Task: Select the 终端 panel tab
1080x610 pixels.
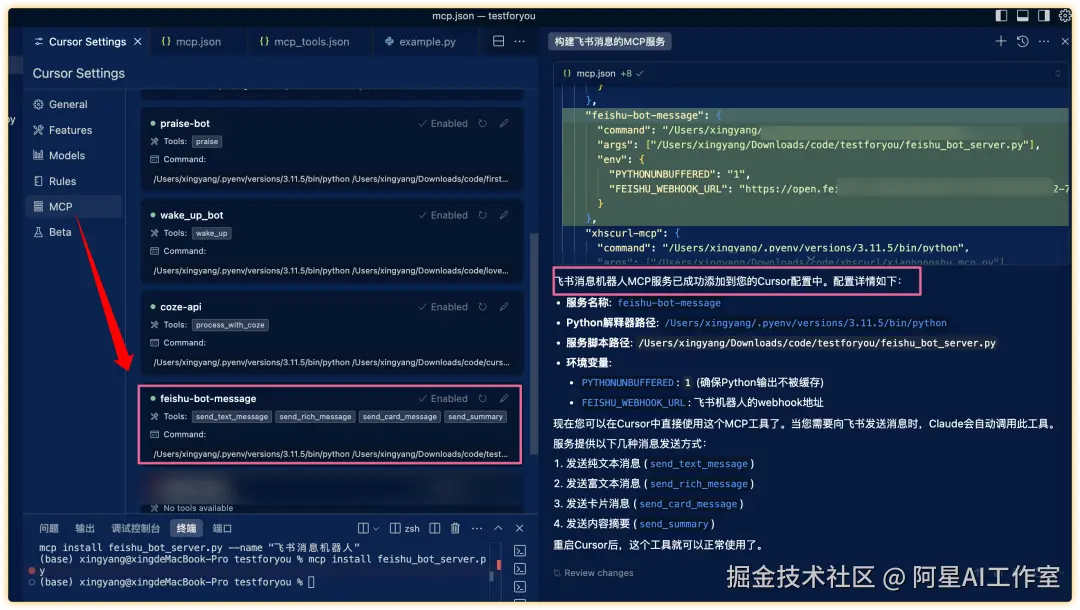Action: [x=186, y=528]
